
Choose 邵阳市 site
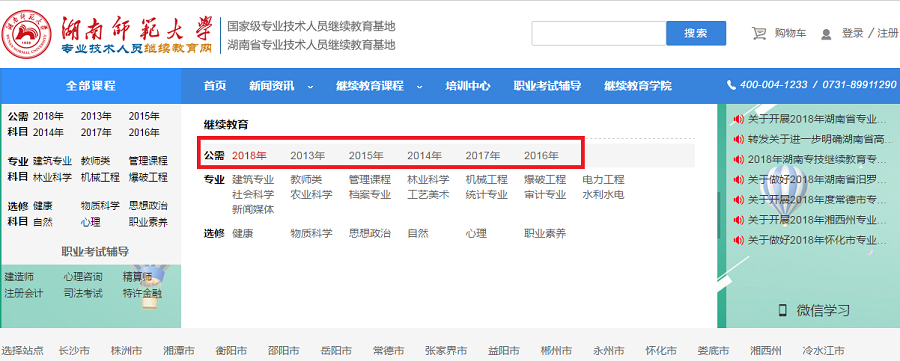click(284, 351)
